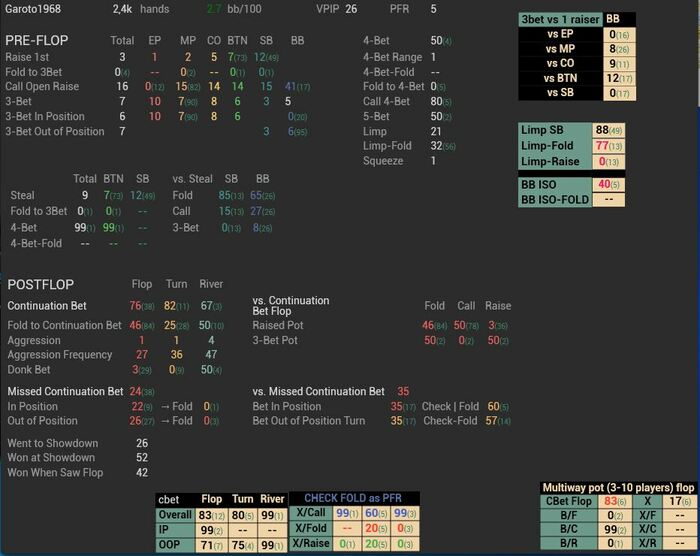Click the Call 4-Bet stat label
This screenshot has width=700, height=556.
(386, 102)
